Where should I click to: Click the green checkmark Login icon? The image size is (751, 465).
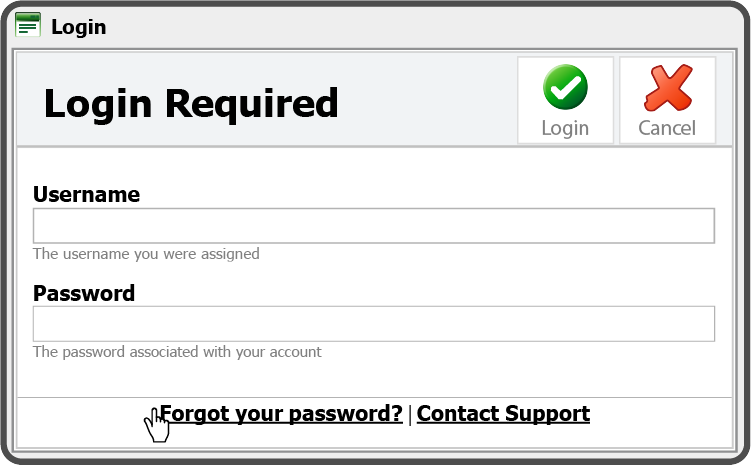565,87
